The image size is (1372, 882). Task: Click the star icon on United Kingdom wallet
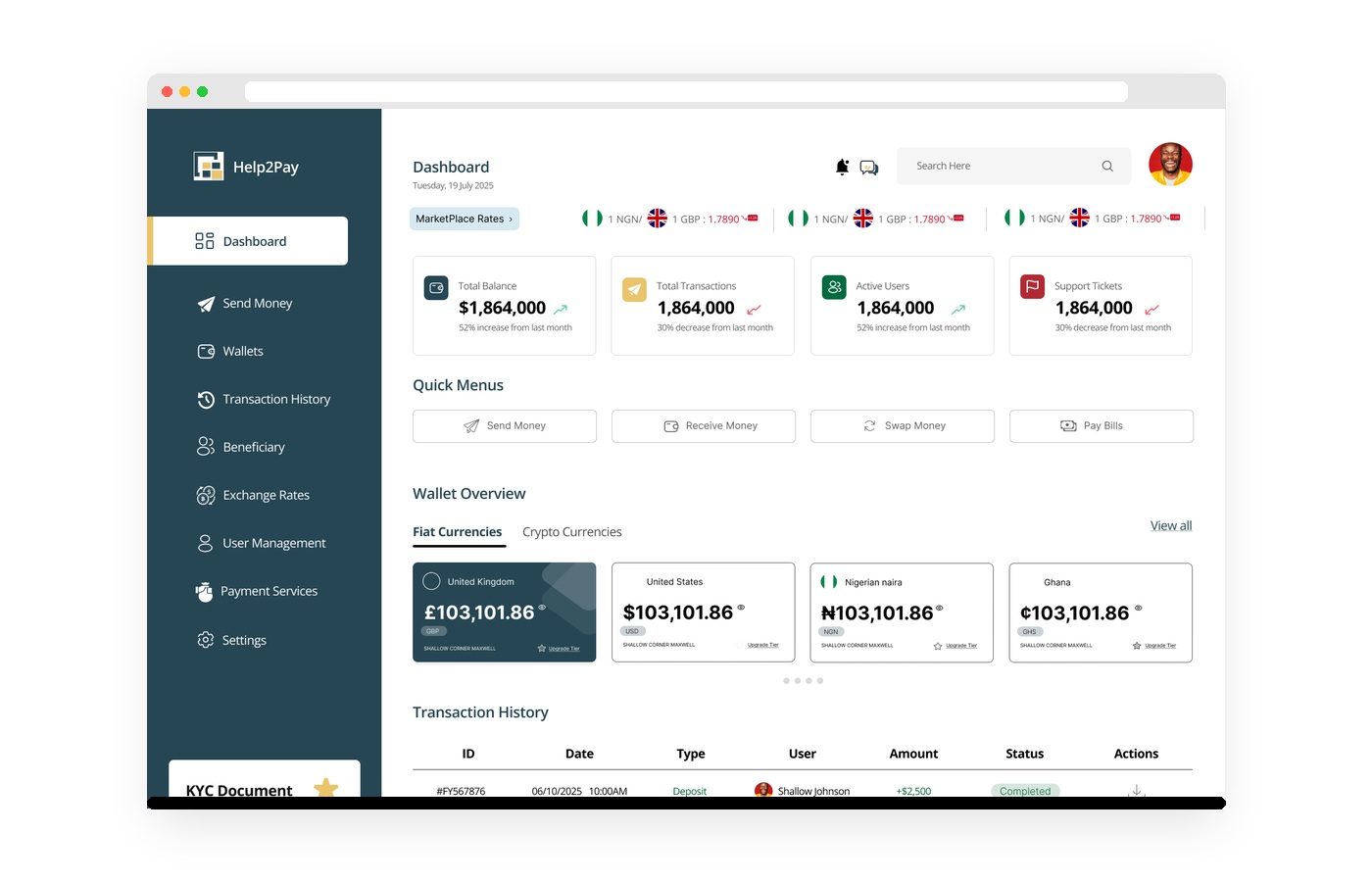pyautogui.click(x=542, y=649)
